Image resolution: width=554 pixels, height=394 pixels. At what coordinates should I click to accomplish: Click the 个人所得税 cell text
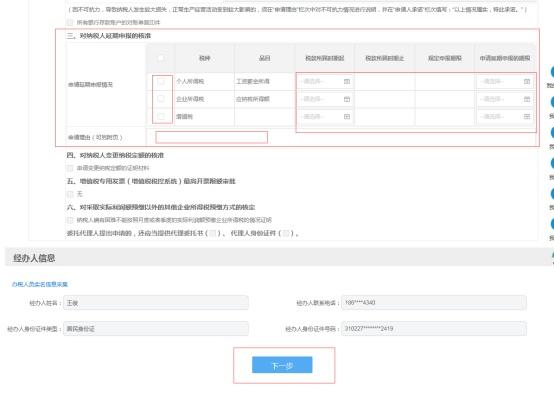(190, 81)
